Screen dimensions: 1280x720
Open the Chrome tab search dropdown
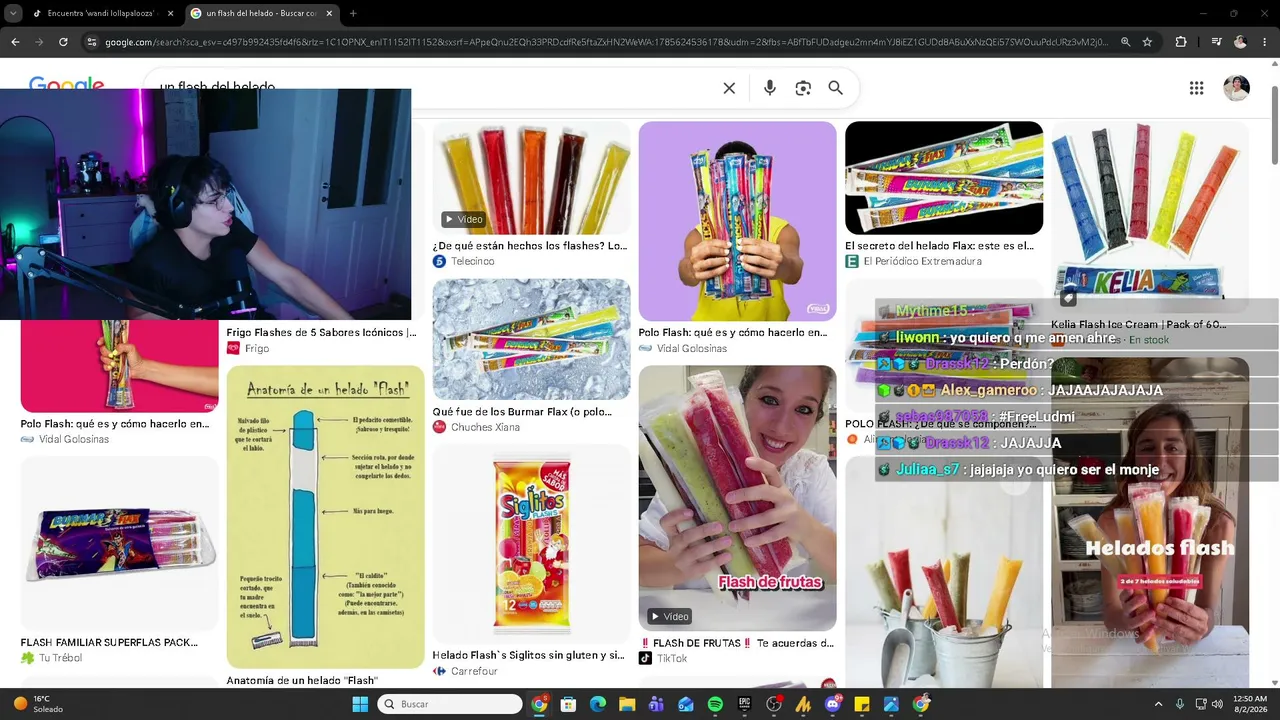tap(13, 13)
